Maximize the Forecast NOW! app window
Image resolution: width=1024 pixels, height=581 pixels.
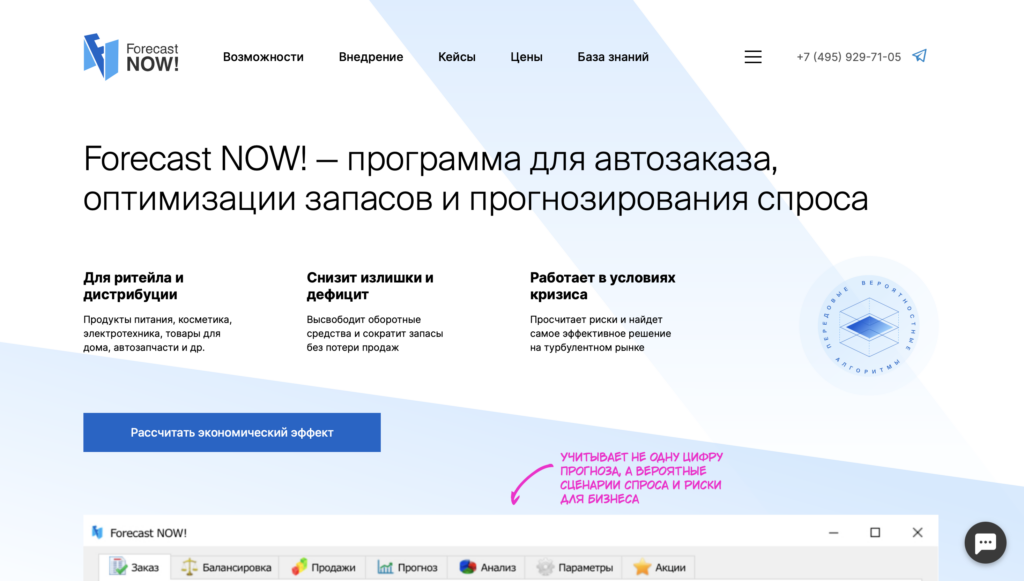tap(875, 533)
